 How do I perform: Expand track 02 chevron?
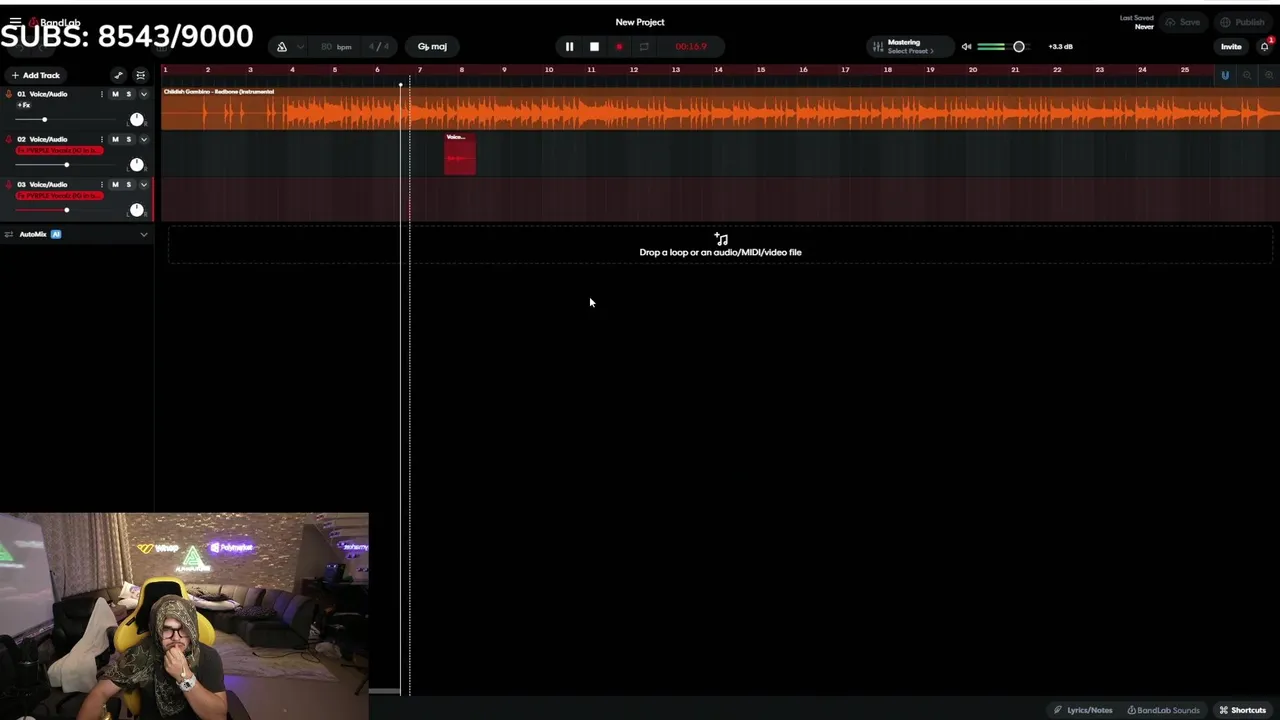143,139
